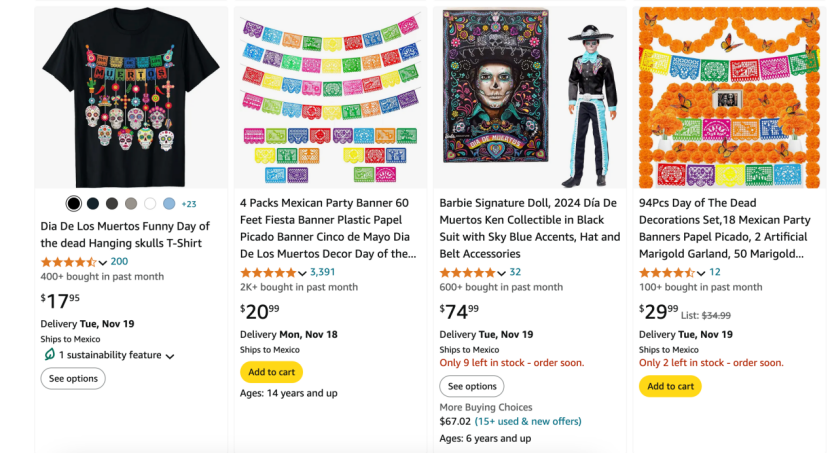Open the 15+ used & new offers link
The height and width of the screenshot is (453, 831).
[x=527, y=422]
